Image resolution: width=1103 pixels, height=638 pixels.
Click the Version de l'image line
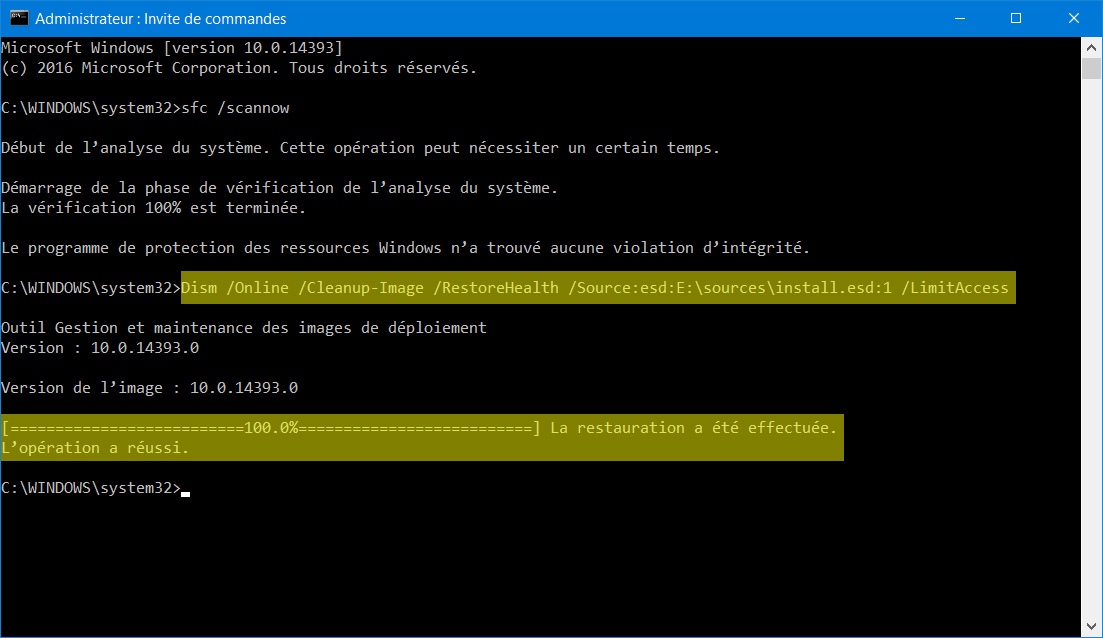pyautogui.click(x=150, y=388)
